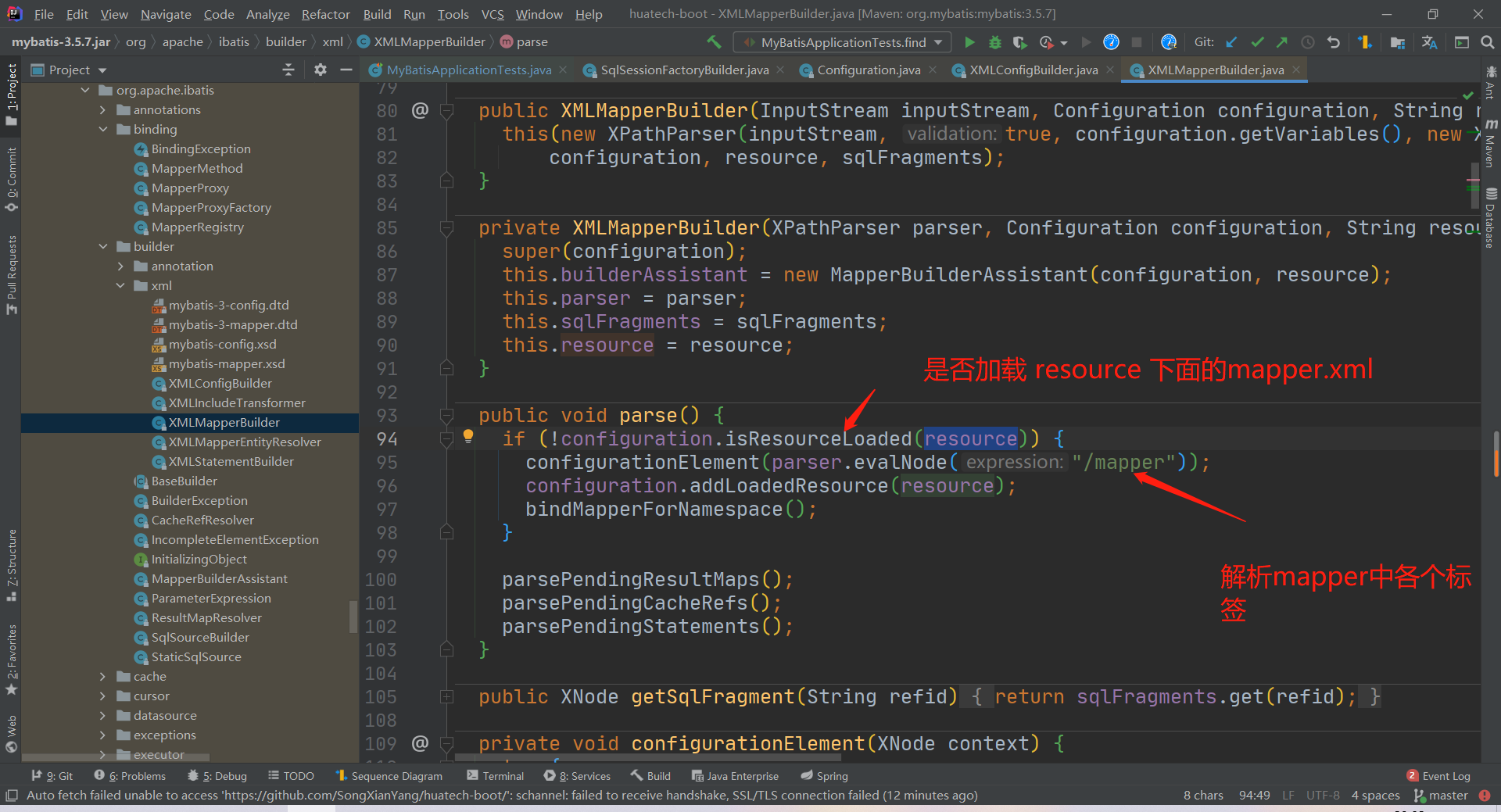This screenshot has height=812, width=1501.
Task: Run MyBatisApplicationTests.find with green play button
Action: point(969,42)
